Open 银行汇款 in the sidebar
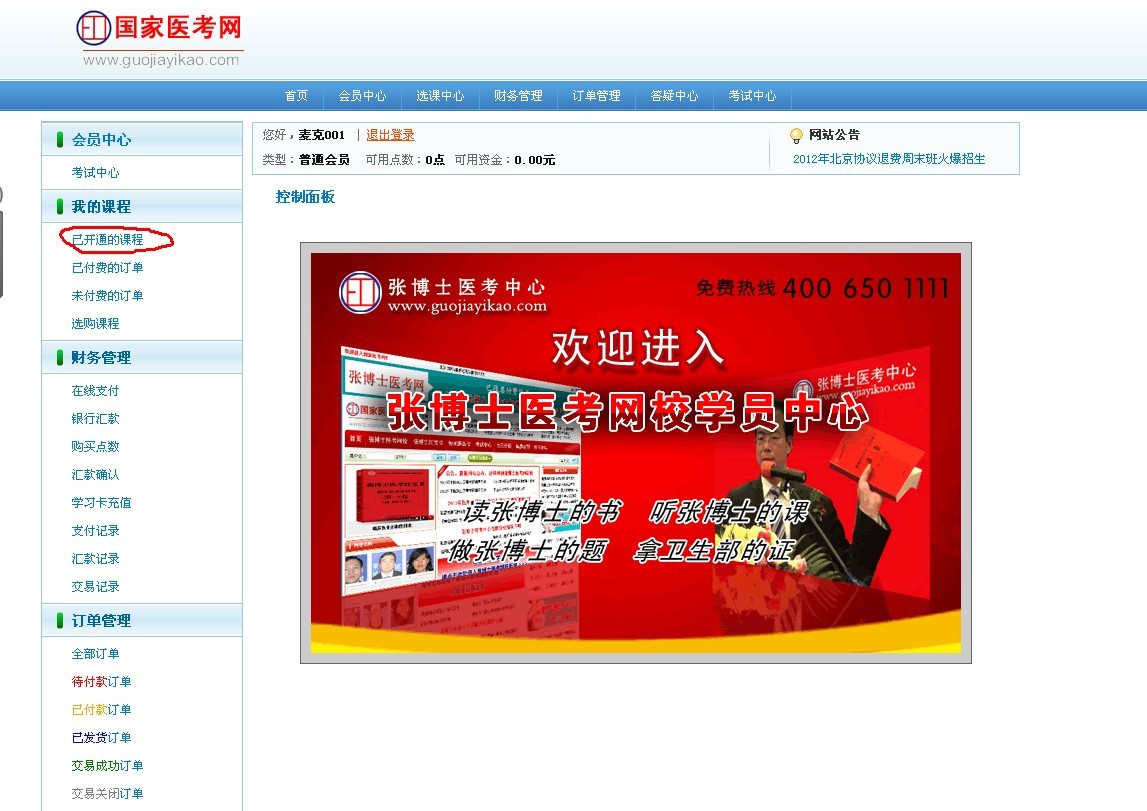The image size is (1147, 811). [x=95, y=418]
